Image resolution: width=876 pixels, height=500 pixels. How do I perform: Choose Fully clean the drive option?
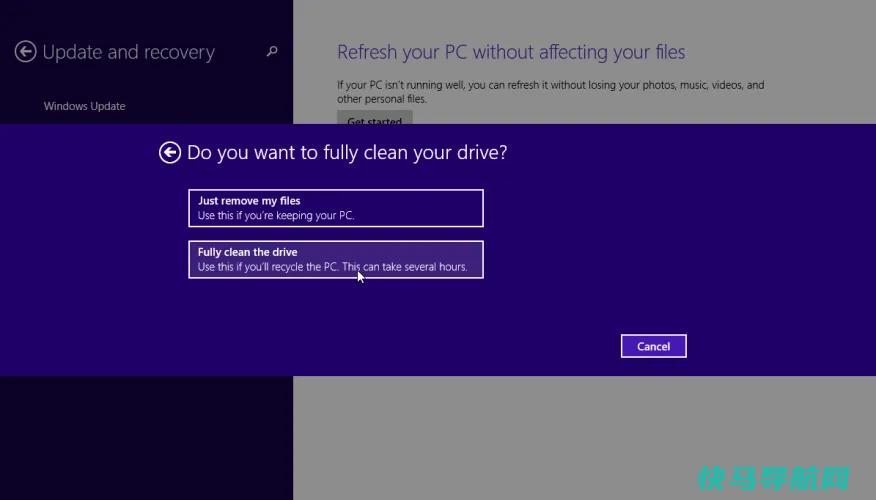tap(336, 259)
